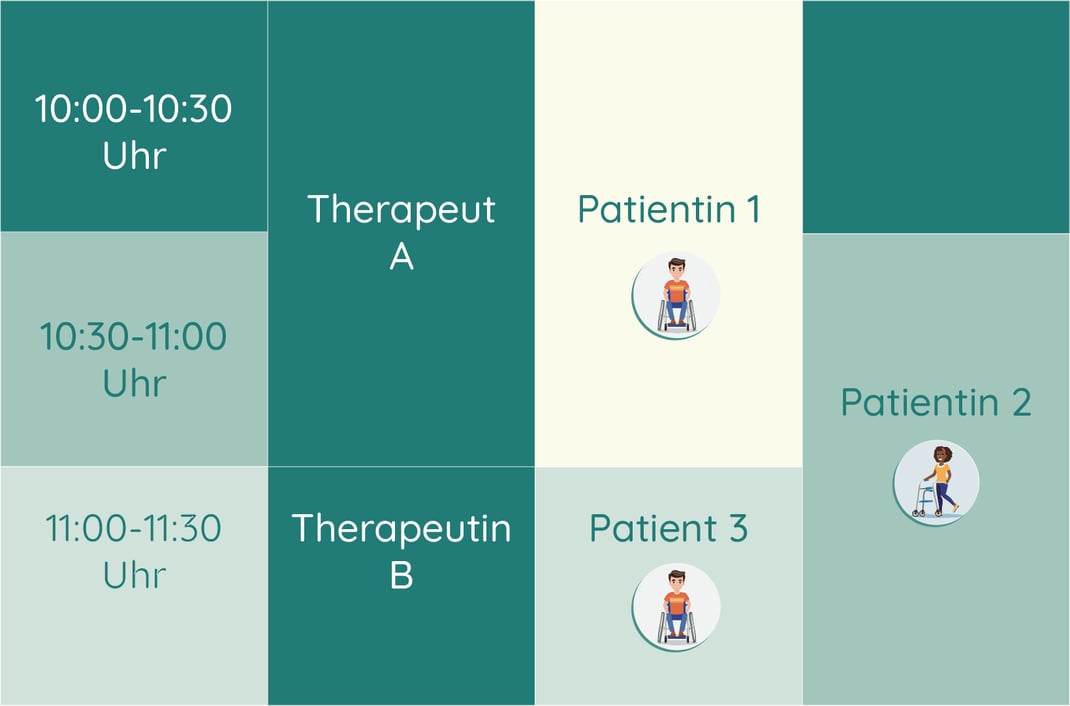Viewport: 1070px width, 706px height.
Task: Click the word Uhr in the 11:00 slot
Action: click(134, 575)
